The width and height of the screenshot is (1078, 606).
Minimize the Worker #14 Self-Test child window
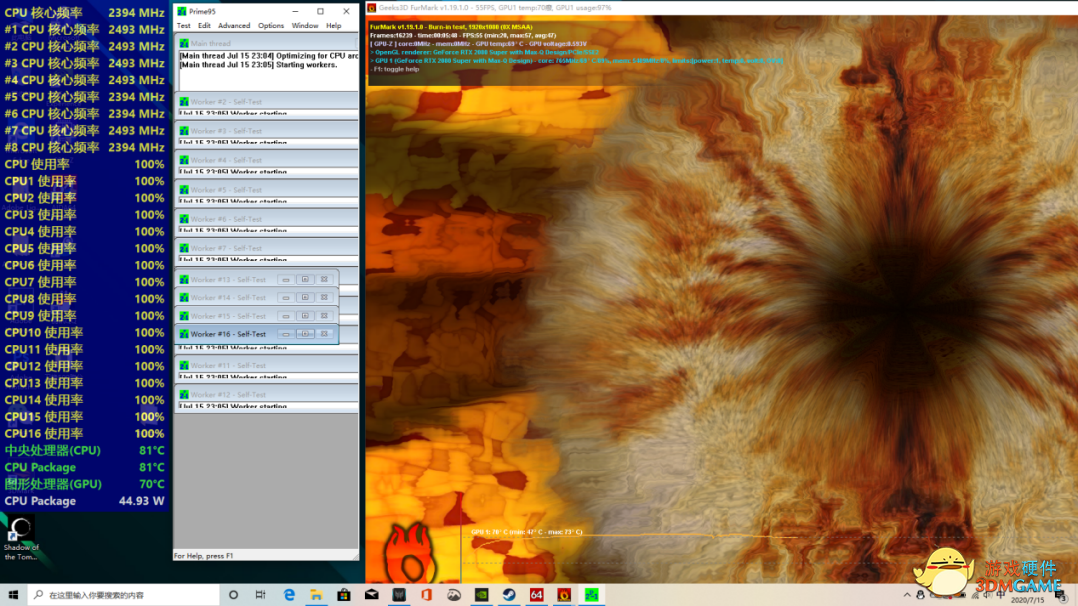[286, 297]
